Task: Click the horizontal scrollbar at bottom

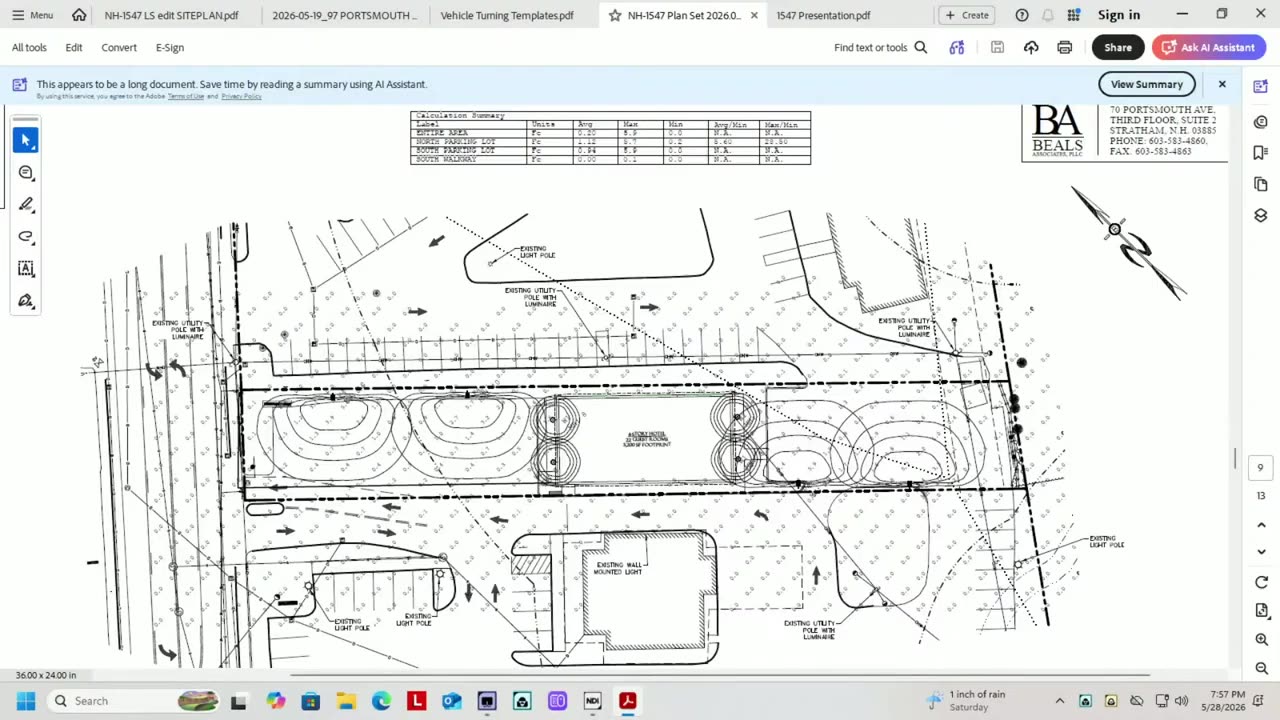Action: (720, 675)
